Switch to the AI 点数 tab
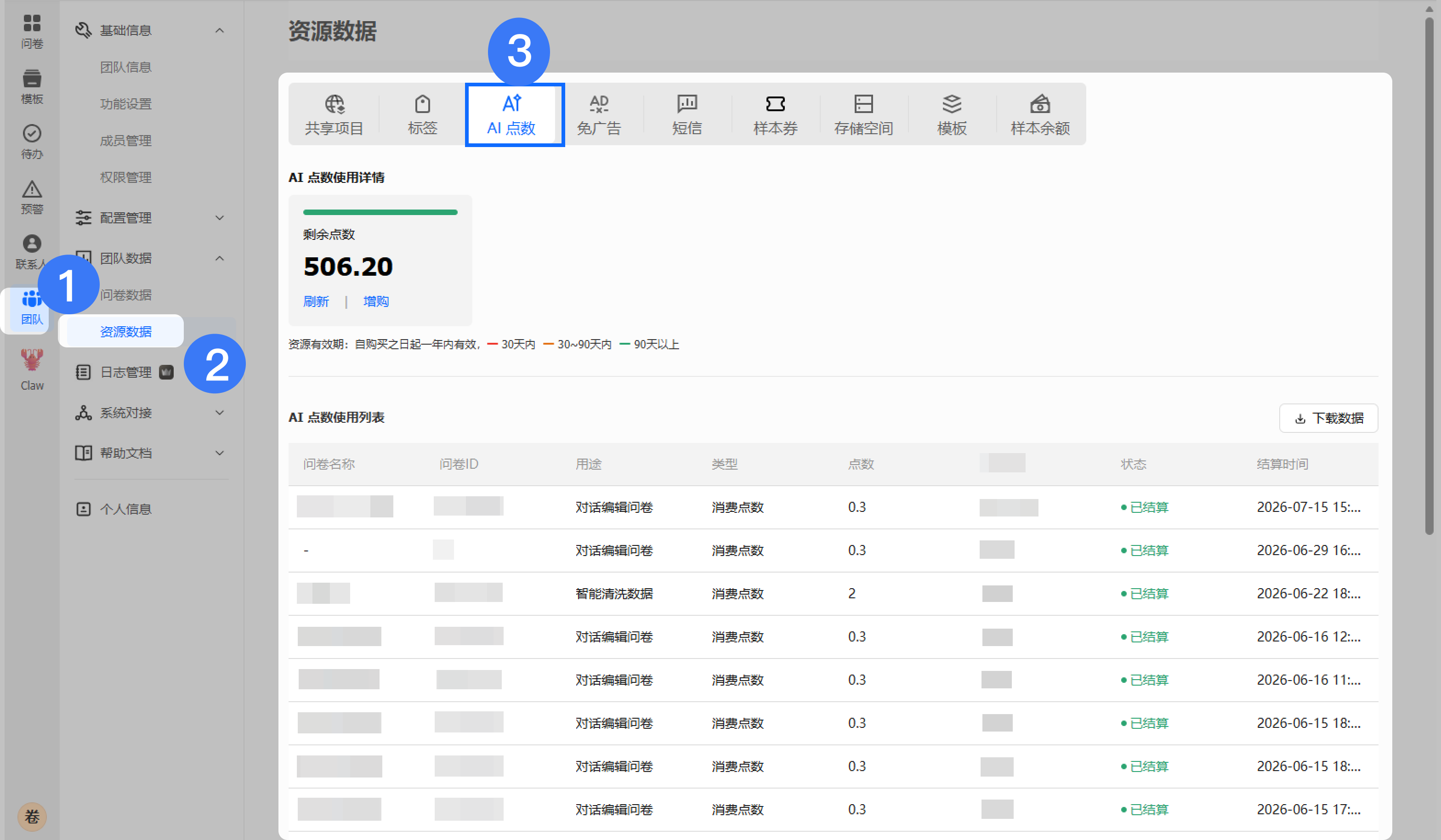 point(511,114)
